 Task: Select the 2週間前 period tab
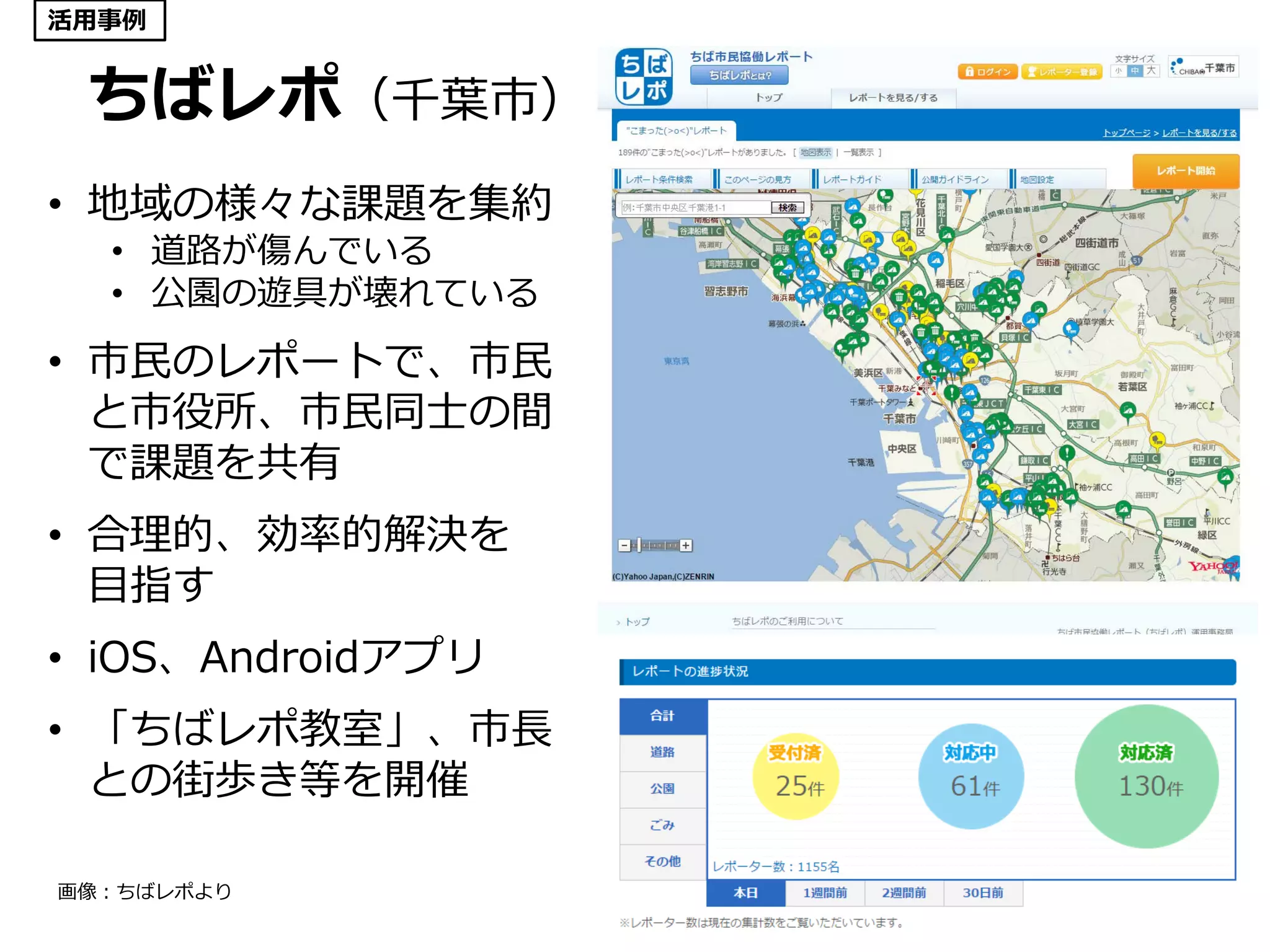click(904, 893)
